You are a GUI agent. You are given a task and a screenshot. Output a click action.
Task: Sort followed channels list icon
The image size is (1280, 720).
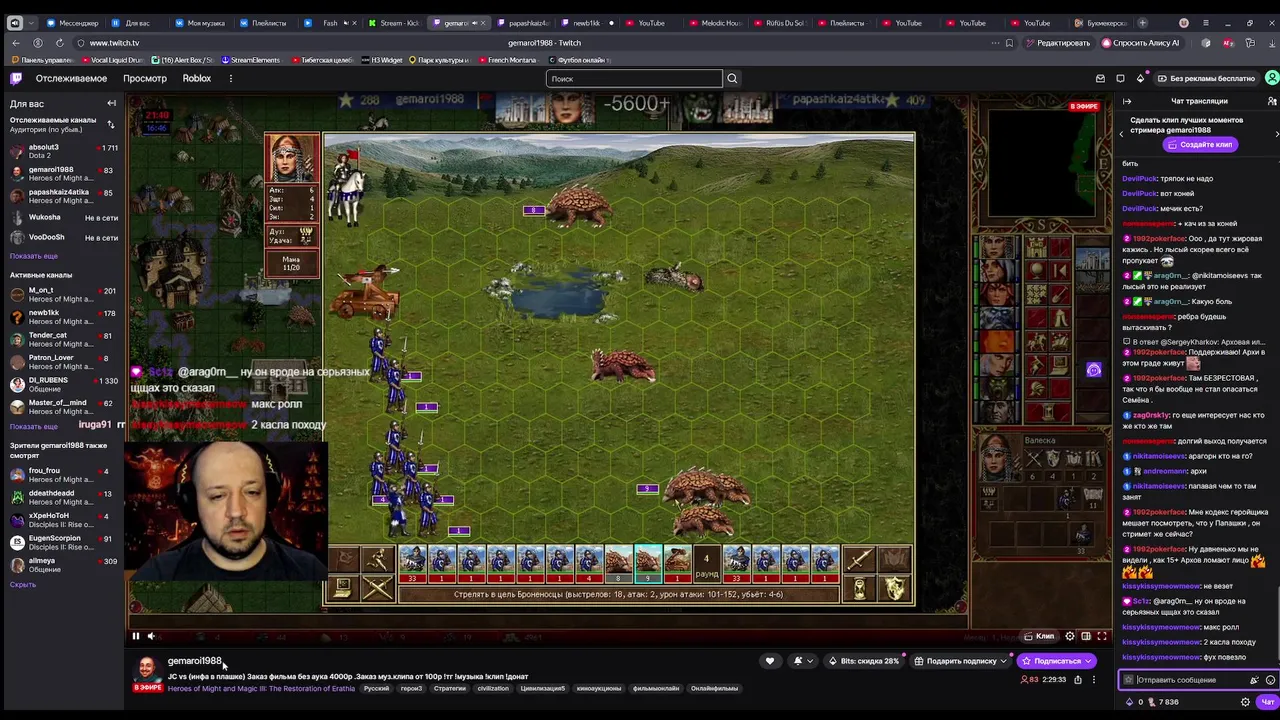click(x=111, y=124)
